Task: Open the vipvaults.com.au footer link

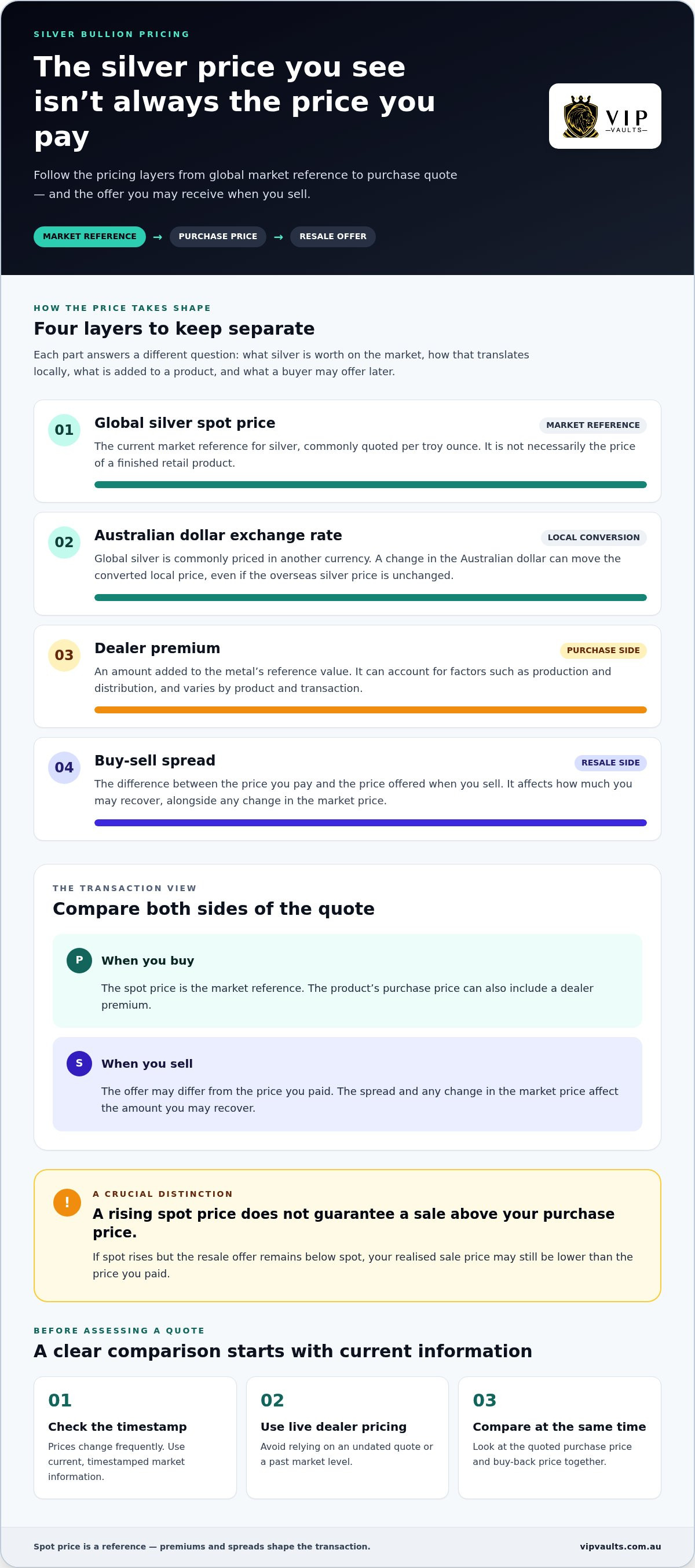Action: (620, 1546)
